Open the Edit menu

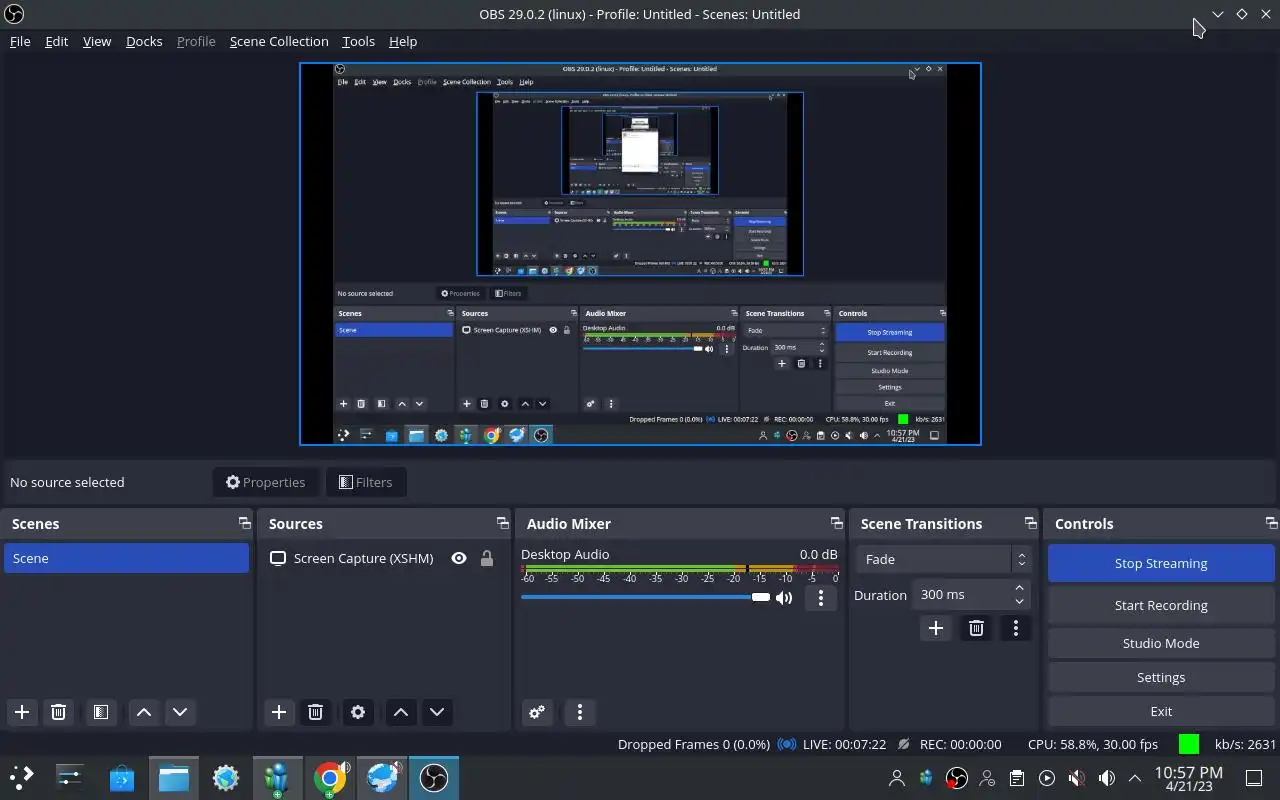coord(56,41)
